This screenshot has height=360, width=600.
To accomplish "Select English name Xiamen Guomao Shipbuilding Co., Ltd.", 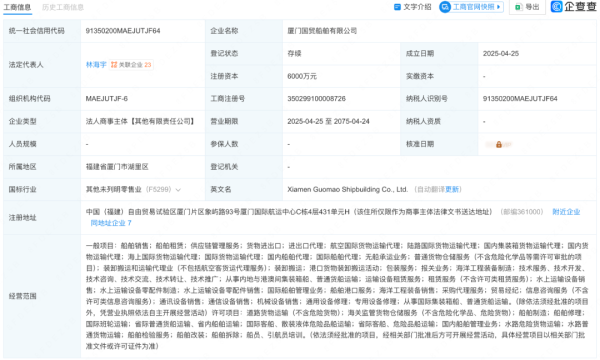I will [x=347, y=189].
